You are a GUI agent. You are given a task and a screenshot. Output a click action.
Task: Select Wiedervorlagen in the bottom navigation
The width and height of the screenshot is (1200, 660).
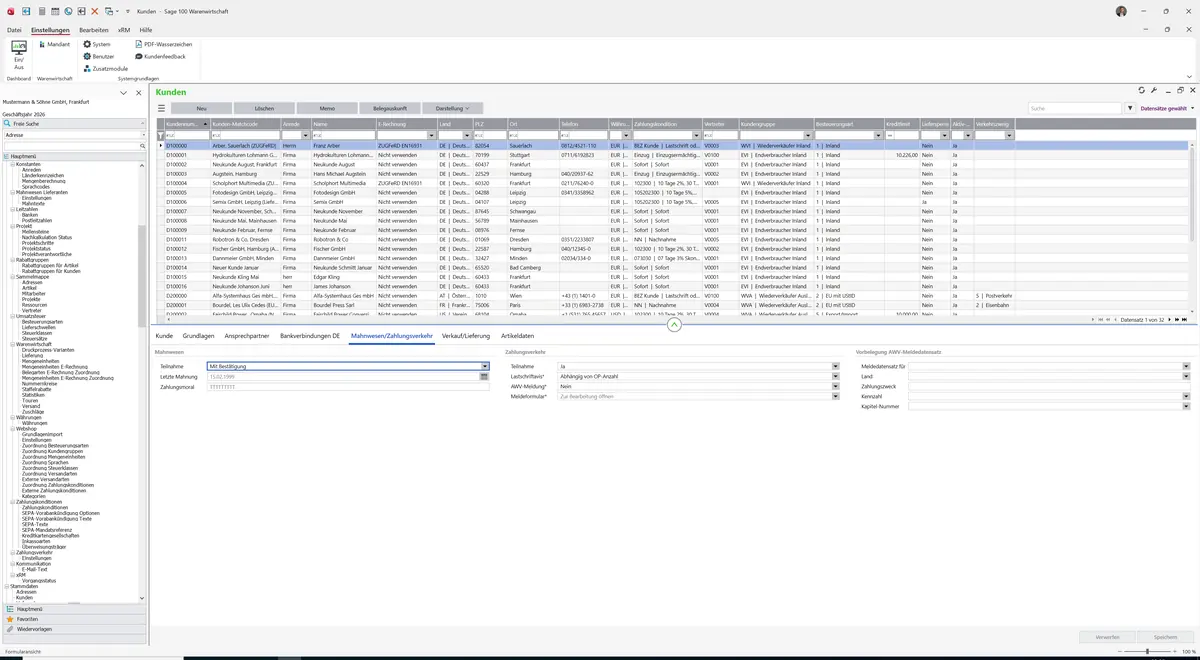coord(74,629)
